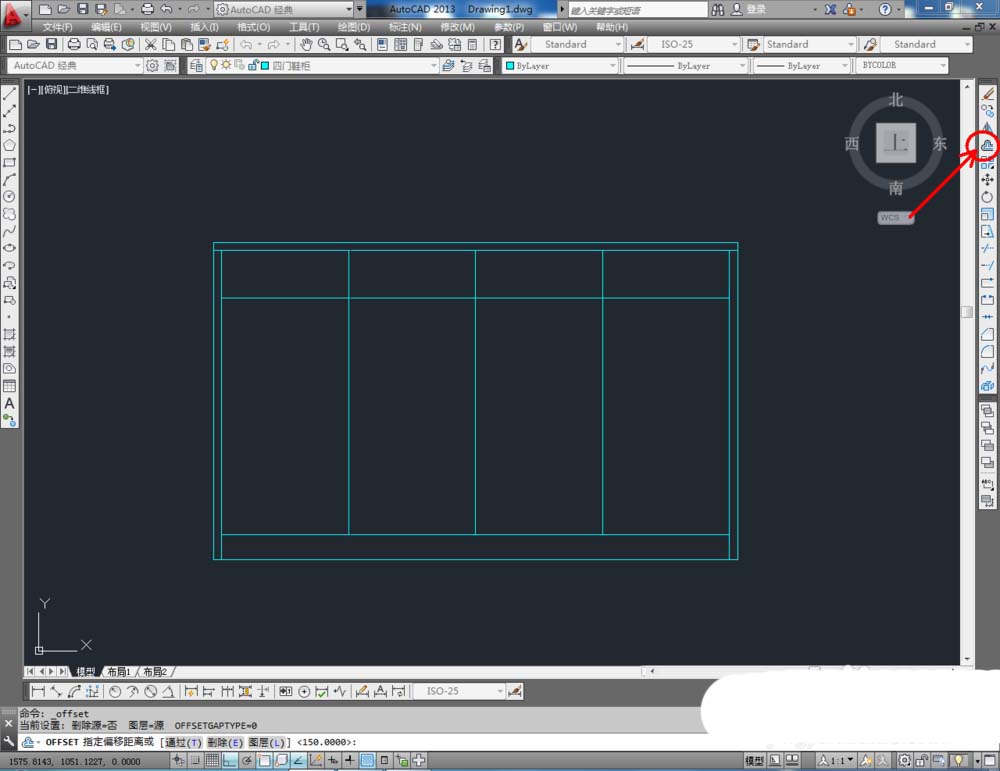Click the viewport controls label [-][俯视][二维线框]
The width and height of the screenshot is (1000, 771).
click(68, 90)
